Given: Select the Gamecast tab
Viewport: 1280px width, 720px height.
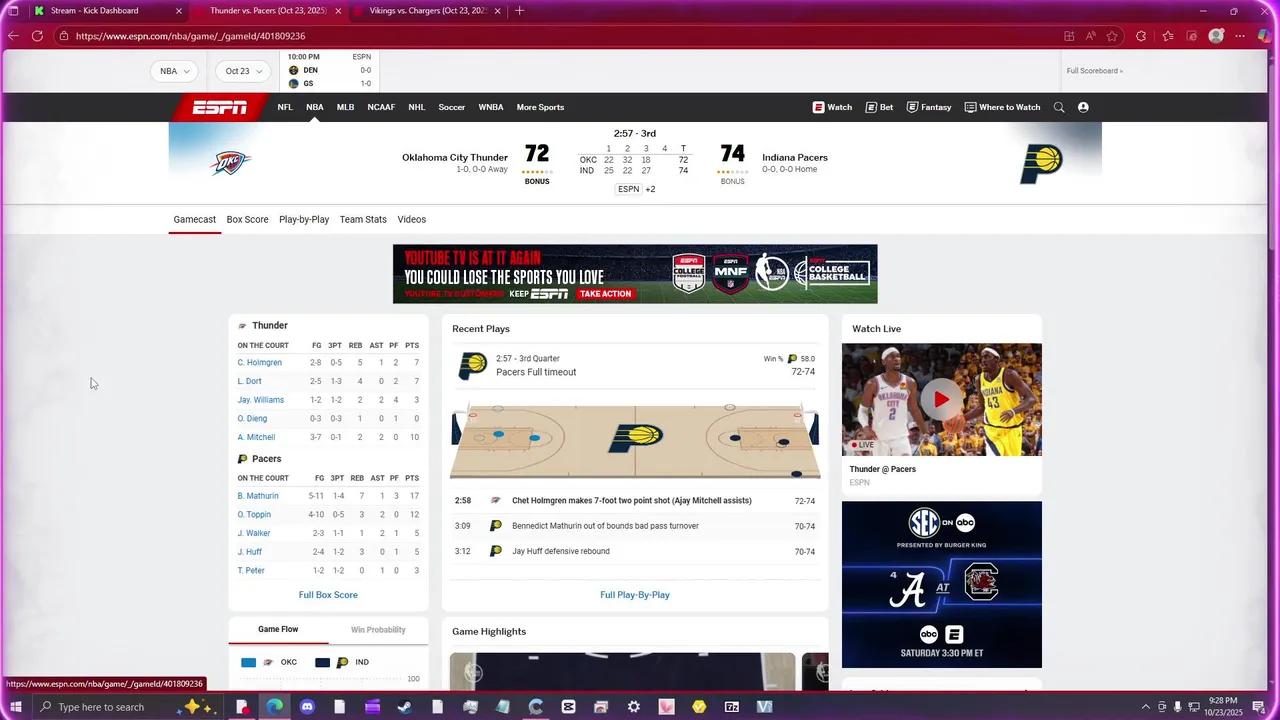Looking at the screenshot, I should tap(194, 219).
